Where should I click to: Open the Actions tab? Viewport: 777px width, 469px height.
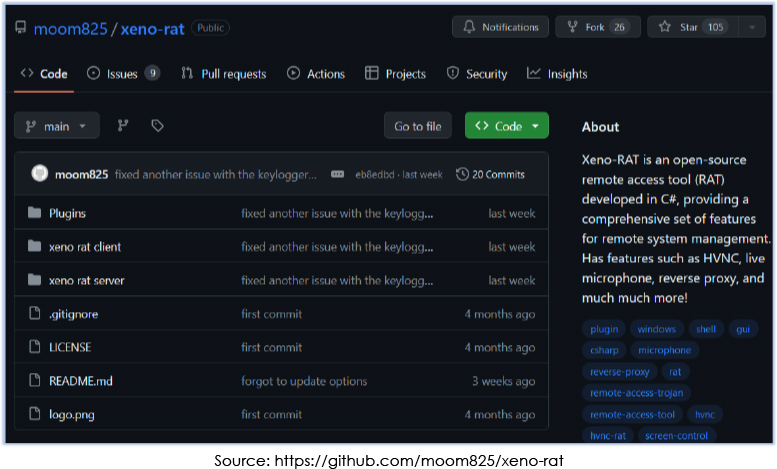[316, 74]
